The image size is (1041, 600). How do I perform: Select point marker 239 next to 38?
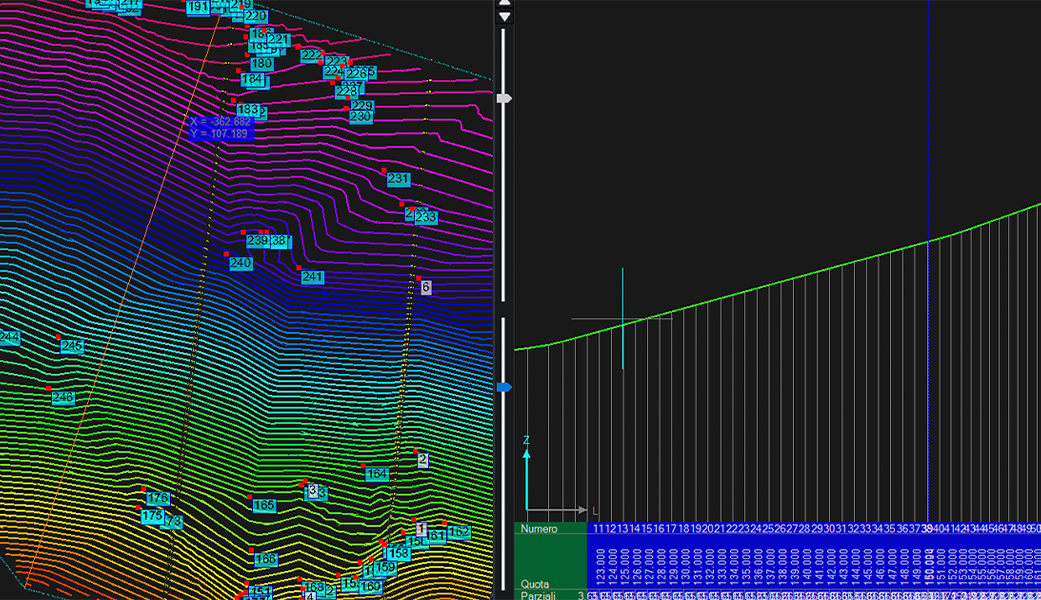tap(256, 243)
